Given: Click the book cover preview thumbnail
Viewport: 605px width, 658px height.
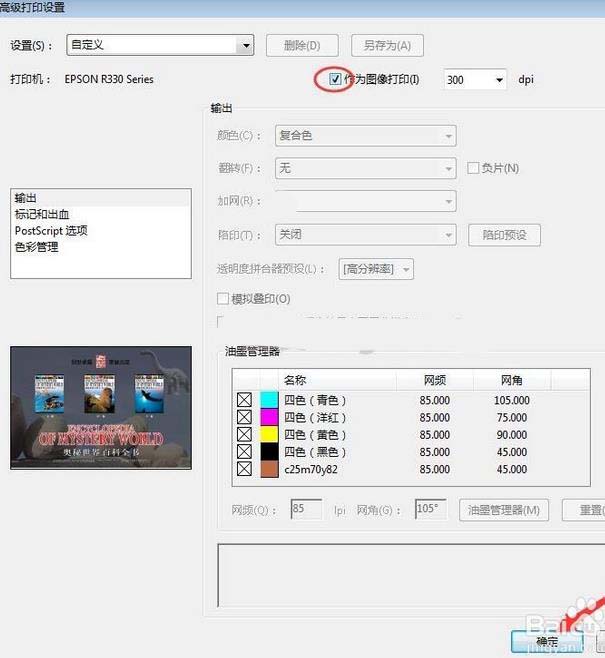Looking at the screenshot, I should (101, 407).
